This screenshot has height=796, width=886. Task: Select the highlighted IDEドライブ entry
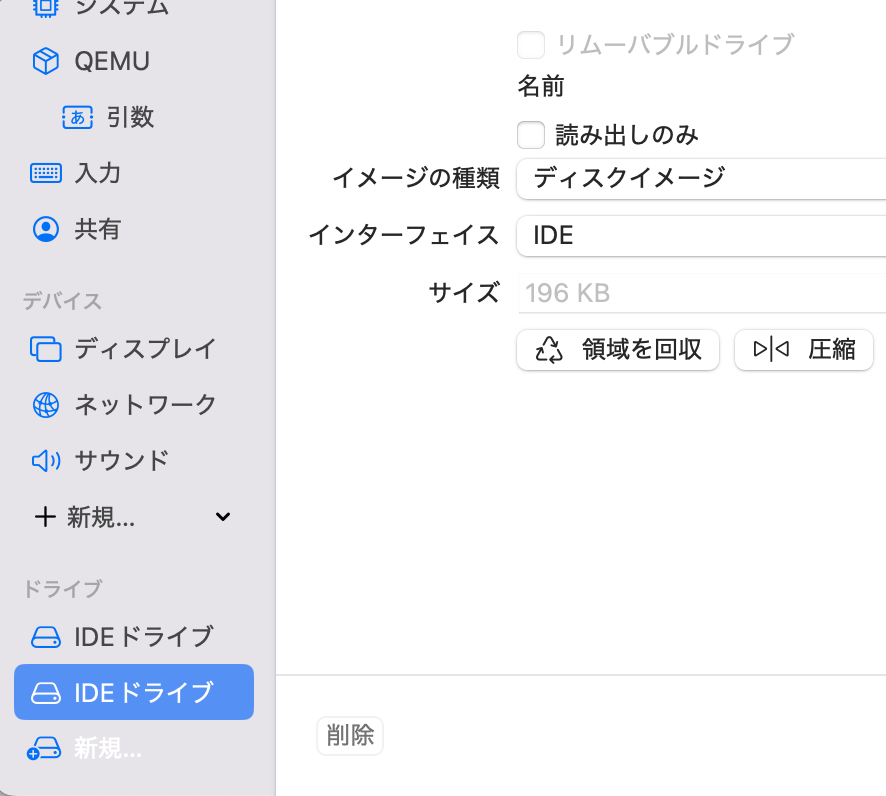[x=134, y=692]
